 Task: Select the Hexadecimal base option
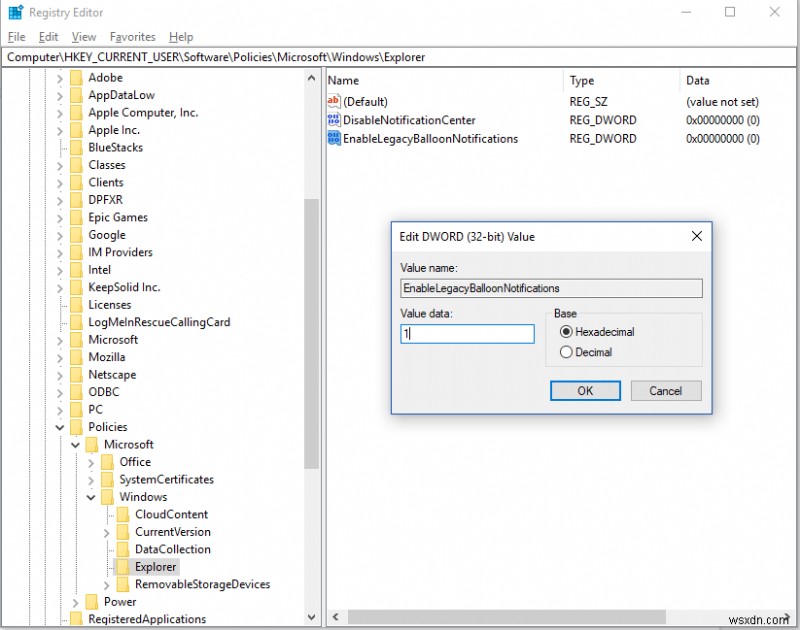pos(596,332)
